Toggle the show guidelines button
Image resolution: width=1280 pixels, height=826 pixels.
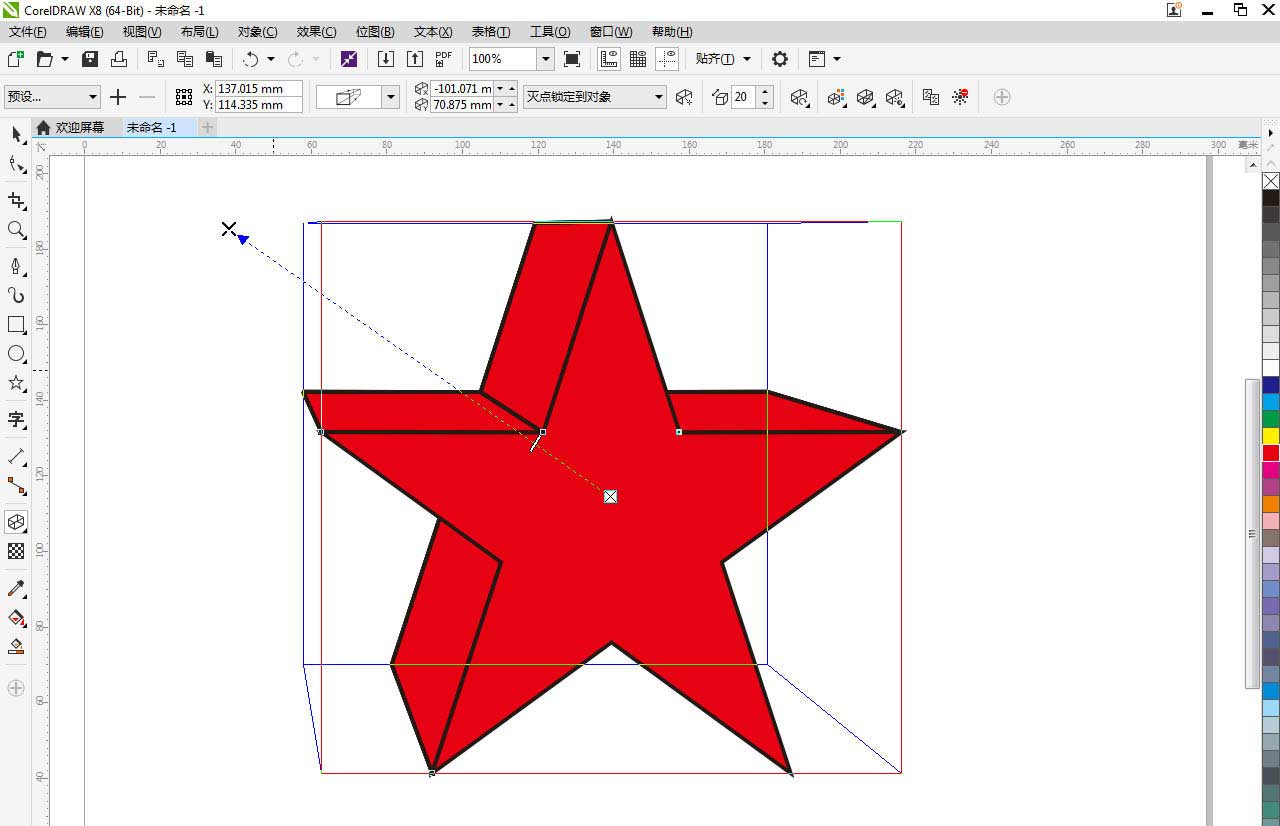coord(667,59)
